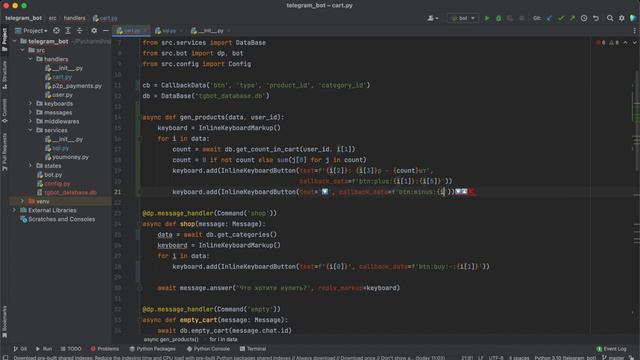Collapse the services folder
640x360 pixels.
31,130
